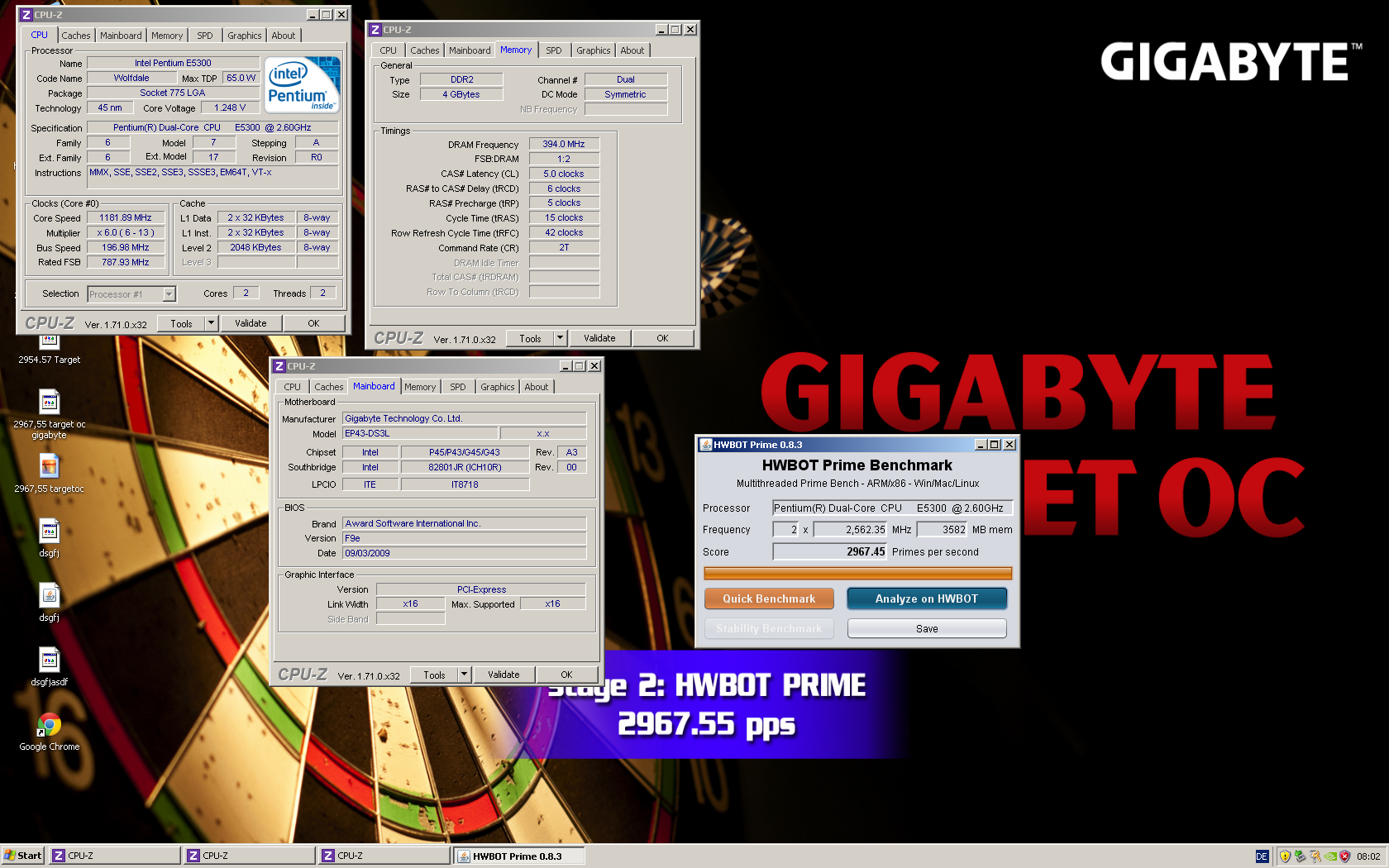Click the greyed Stability Benchmark button
This screenshot has width=1389, height=868.
[x=769, y=628]
